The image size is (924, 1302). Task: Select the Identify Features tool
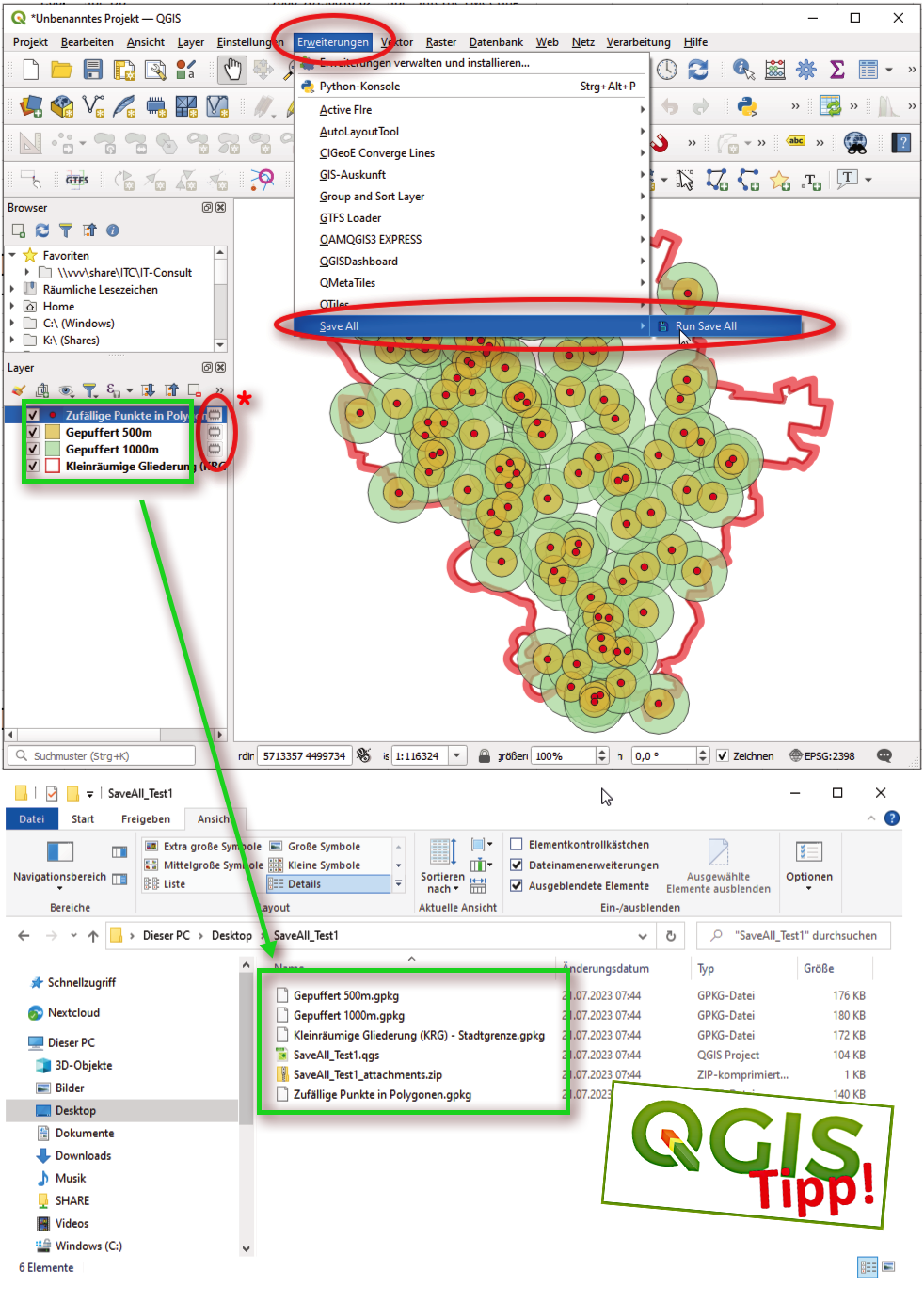pos(743,70)
